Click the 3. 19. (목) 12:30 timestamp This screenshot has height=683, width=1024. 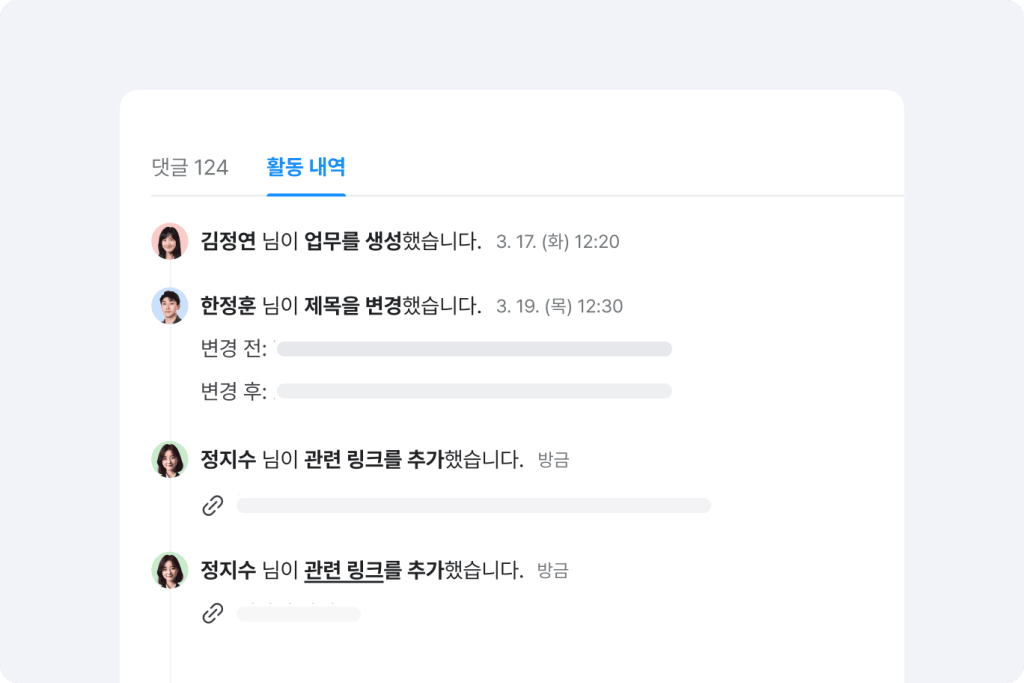tap(559, 306)
